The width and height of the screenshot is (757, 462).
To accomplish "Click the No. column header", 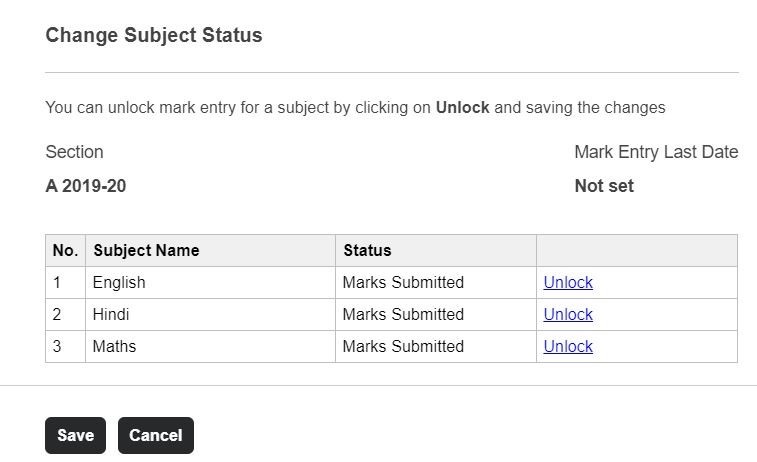I will pos(65,250).
